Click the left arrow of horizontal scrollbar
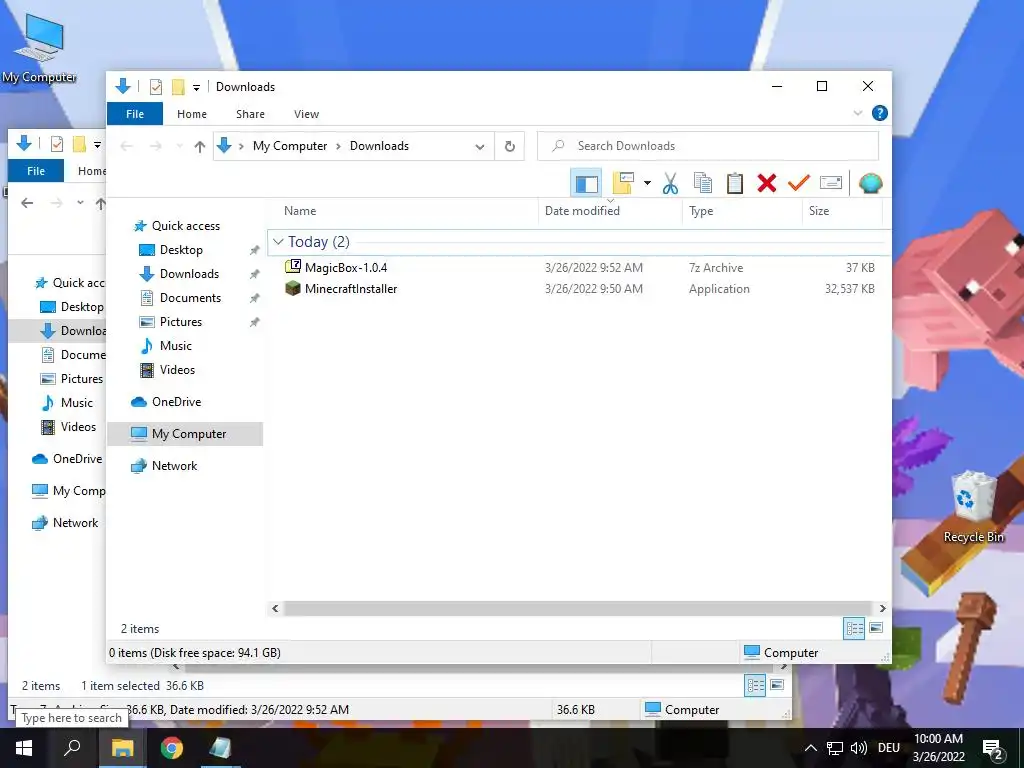 (x=275, y=609)
